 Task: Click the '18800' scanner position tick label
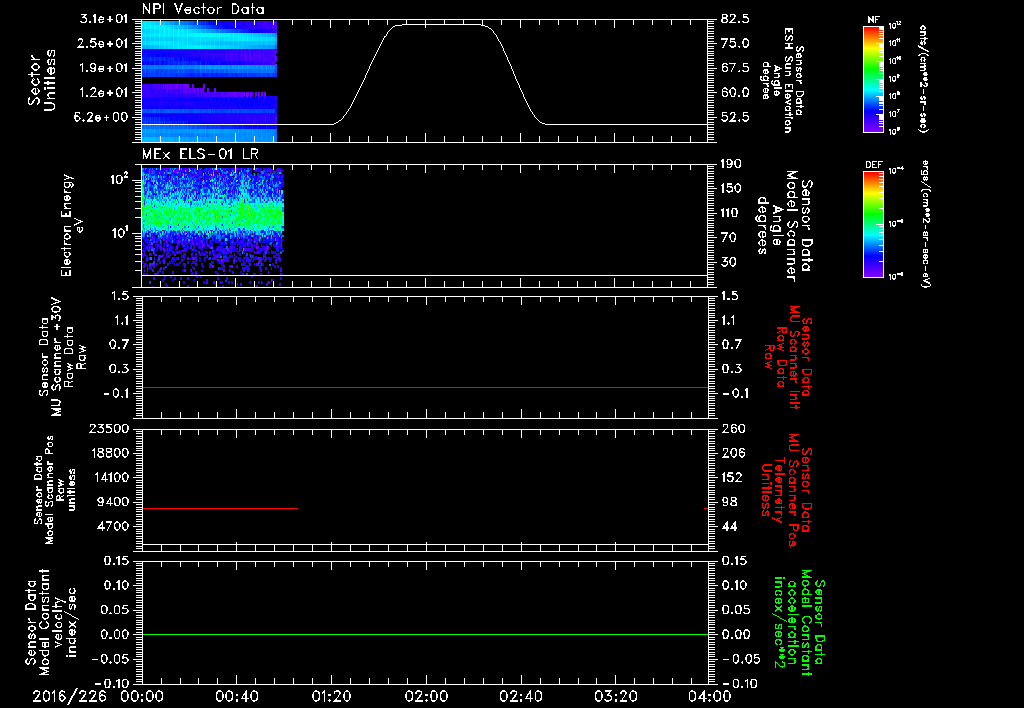tap(108, 453)
